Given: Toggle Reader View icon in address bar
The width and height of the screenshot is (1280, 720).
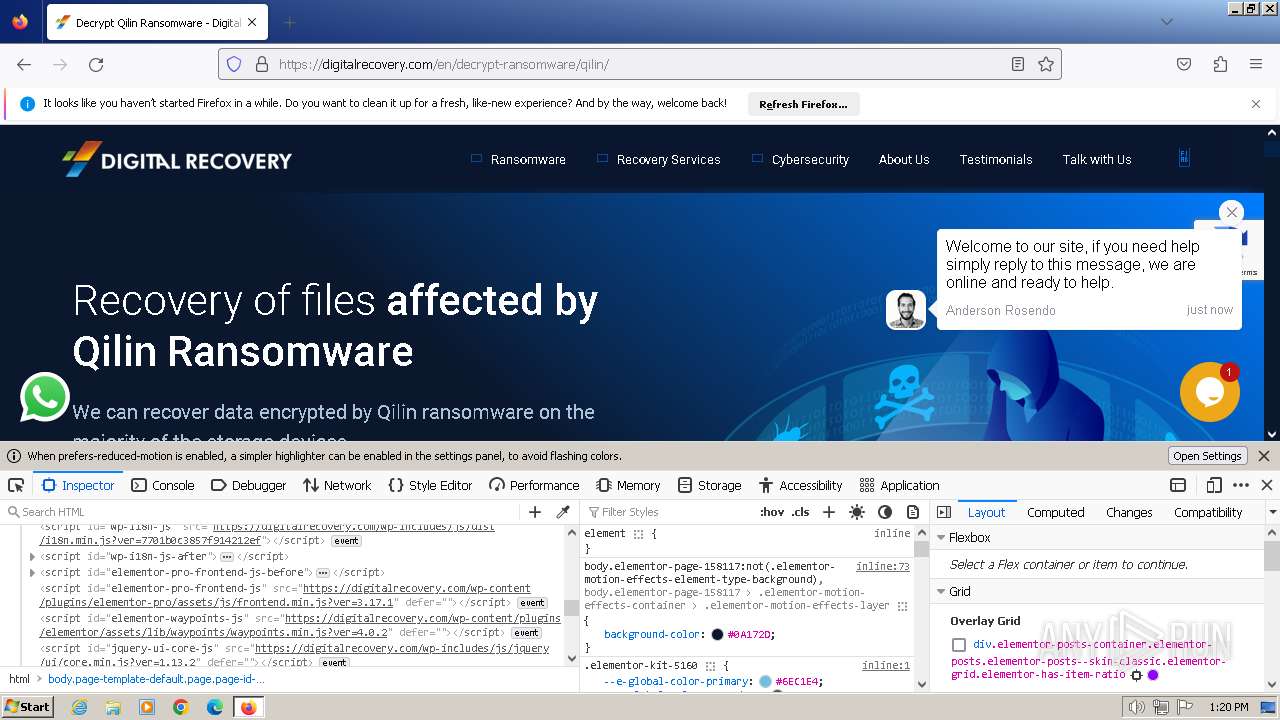Looking at the screenshot, I should 1018,64.
